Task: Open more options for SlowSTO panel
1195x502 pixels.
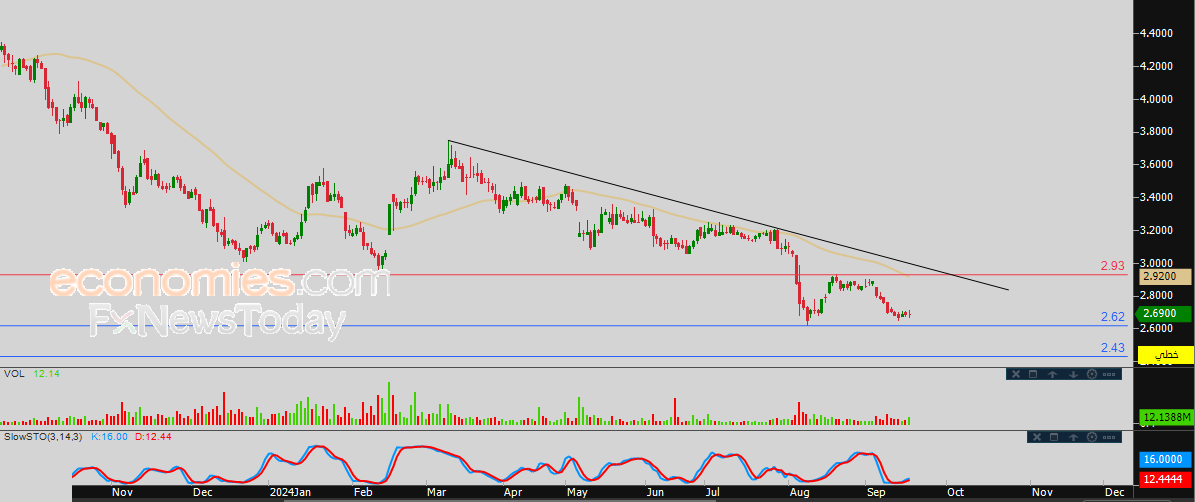Action: [1109, 437]
